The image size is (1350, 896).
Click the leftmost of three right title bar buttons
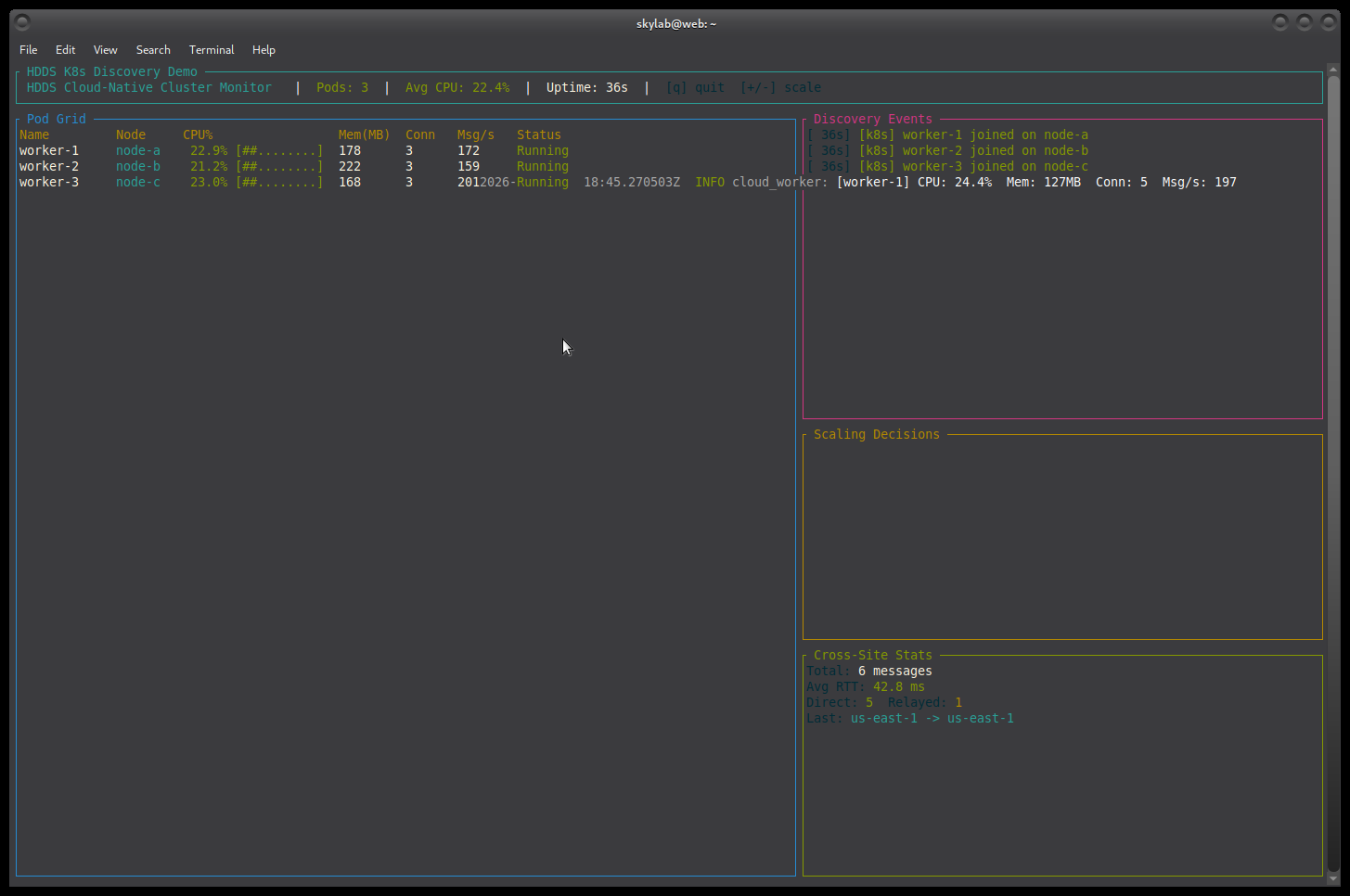tap(1280, 22)
